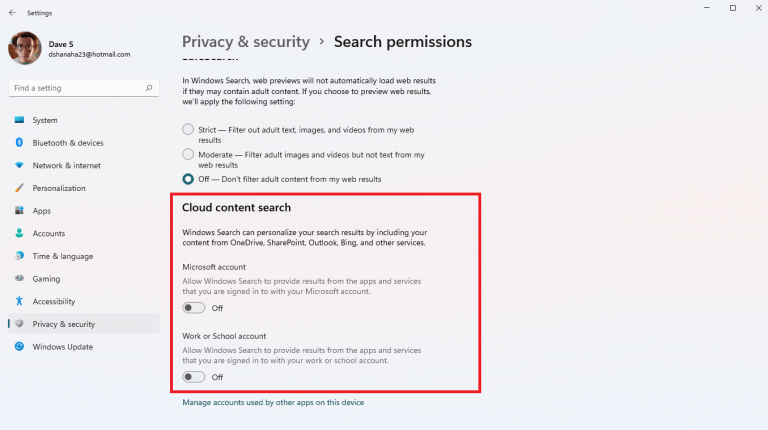768x430 pixels.
Task: Select the Off SafeSearch radio option
Action: point(188,179)
